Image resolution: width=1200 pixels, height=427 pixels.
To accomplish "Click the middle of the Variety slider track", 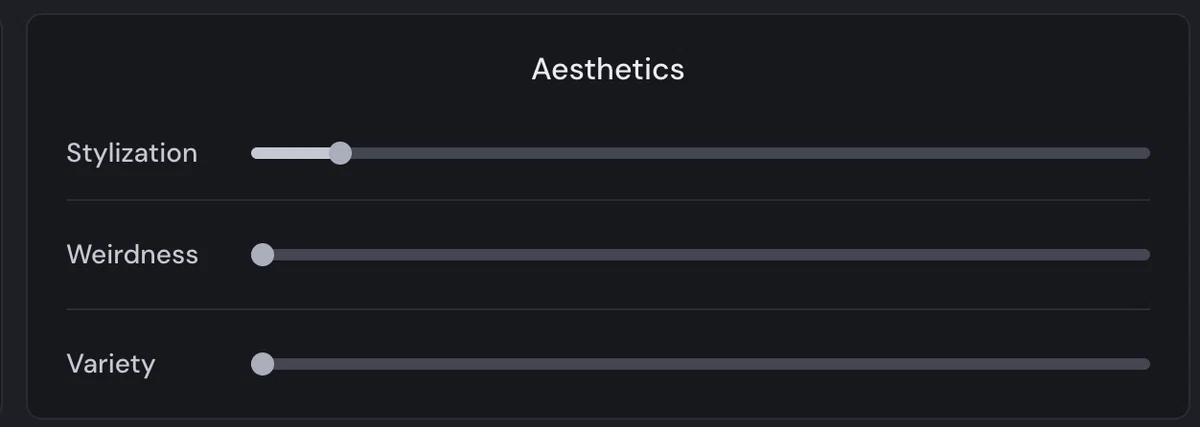I will 701,364.
